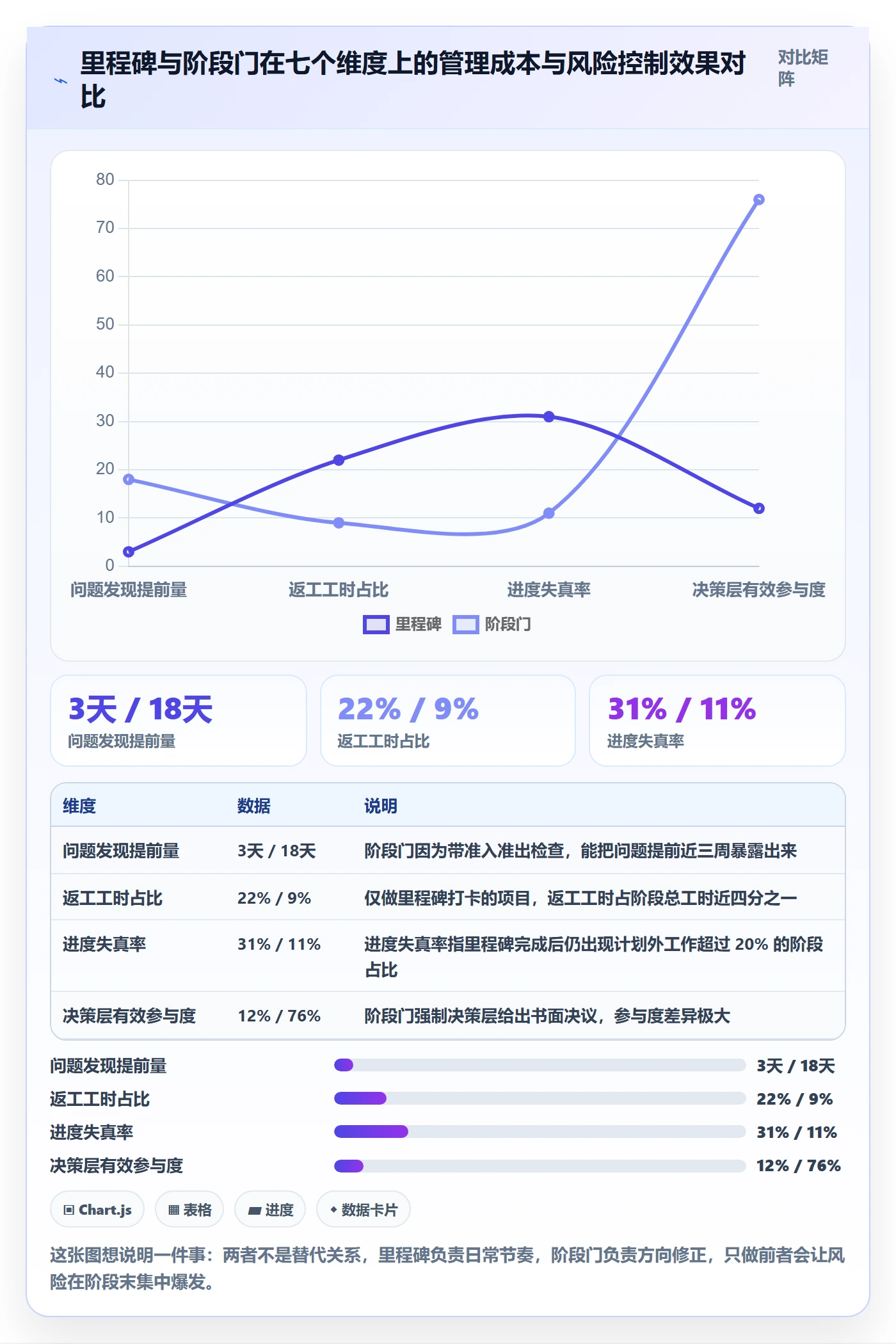Click the lightning icon beside the title
This screenshot has height=1344, width=896.
(60, 81)
